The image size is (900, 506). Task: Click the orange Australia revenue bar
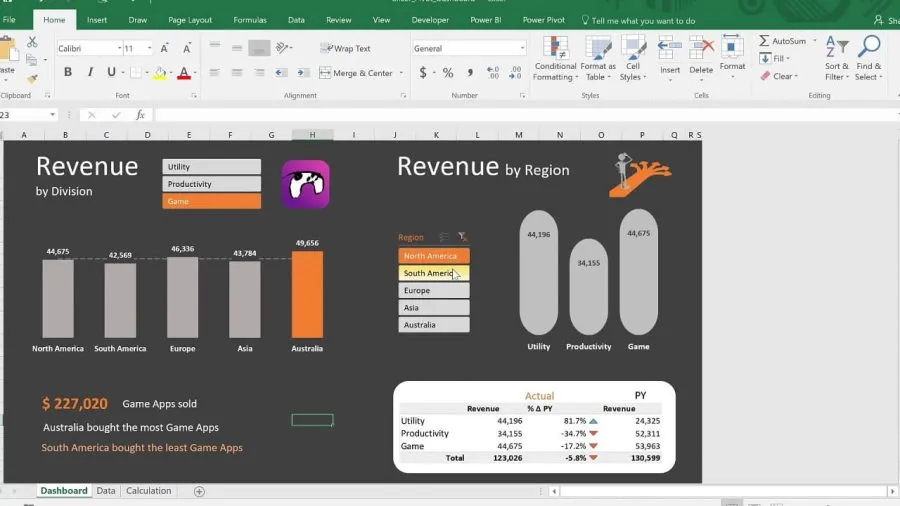307,295
